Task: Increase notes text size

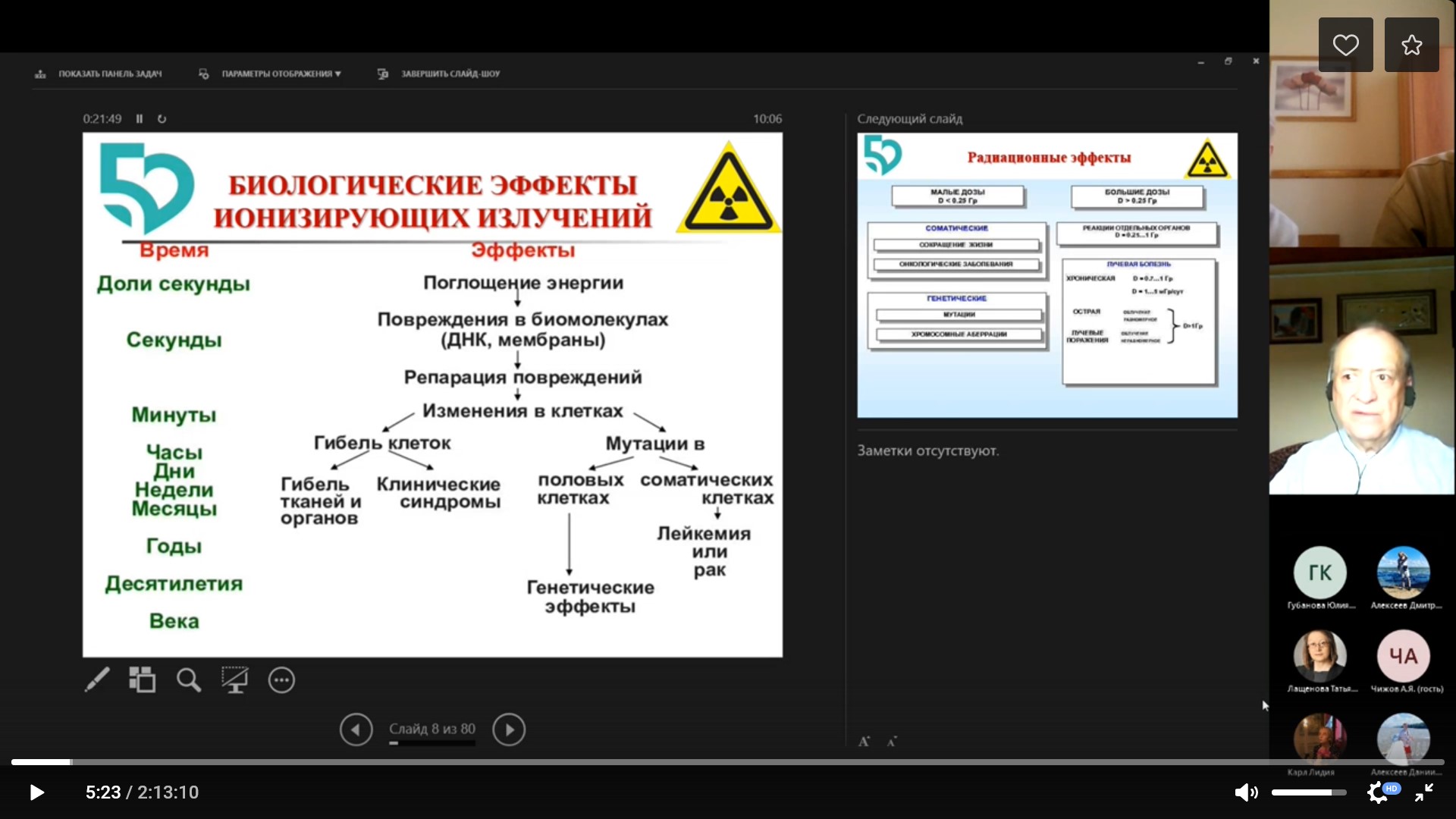Action: tap(864, 742)
